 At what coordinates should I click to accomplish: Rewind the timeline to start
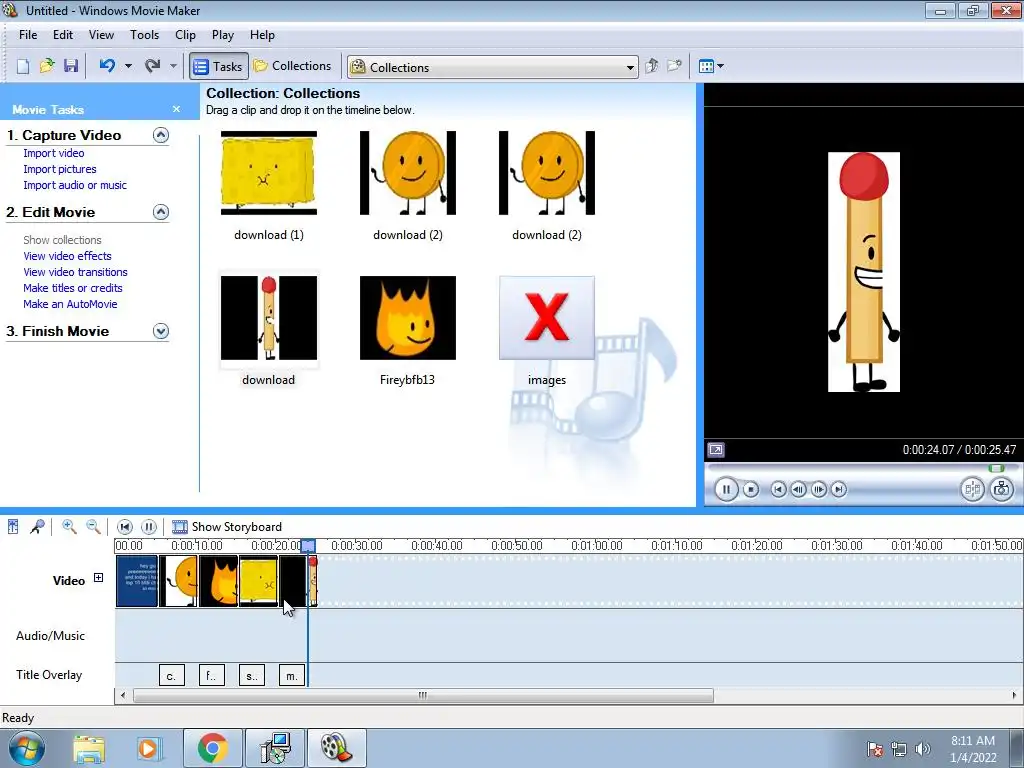pyautogui.click(x=125, y=526)
